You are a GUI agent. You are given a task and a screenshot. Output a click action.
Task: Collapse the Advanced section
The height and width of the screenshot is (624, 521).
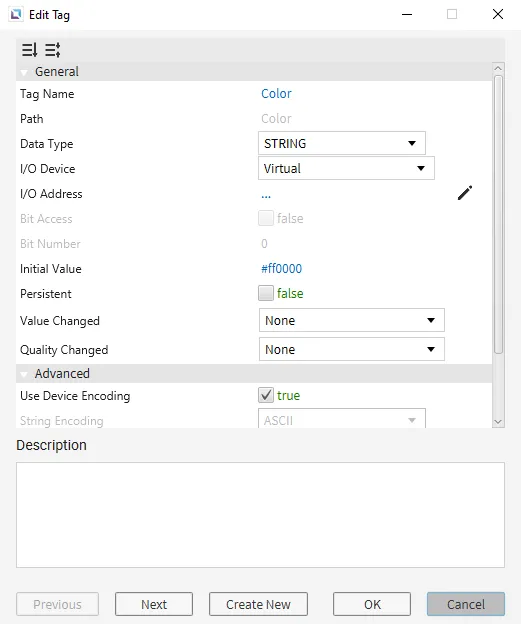[x=24, y=374]
